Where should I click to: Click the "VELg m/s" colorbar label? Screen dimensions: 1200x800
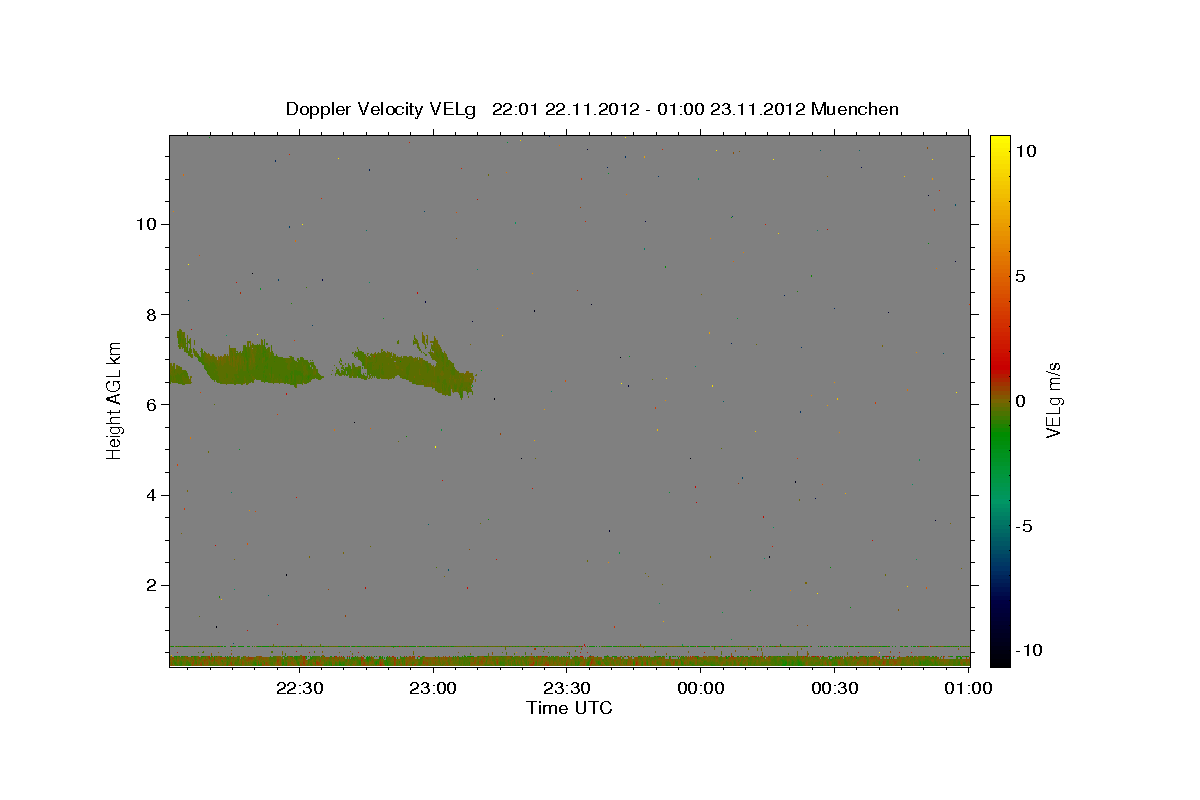pos(1053,401)
